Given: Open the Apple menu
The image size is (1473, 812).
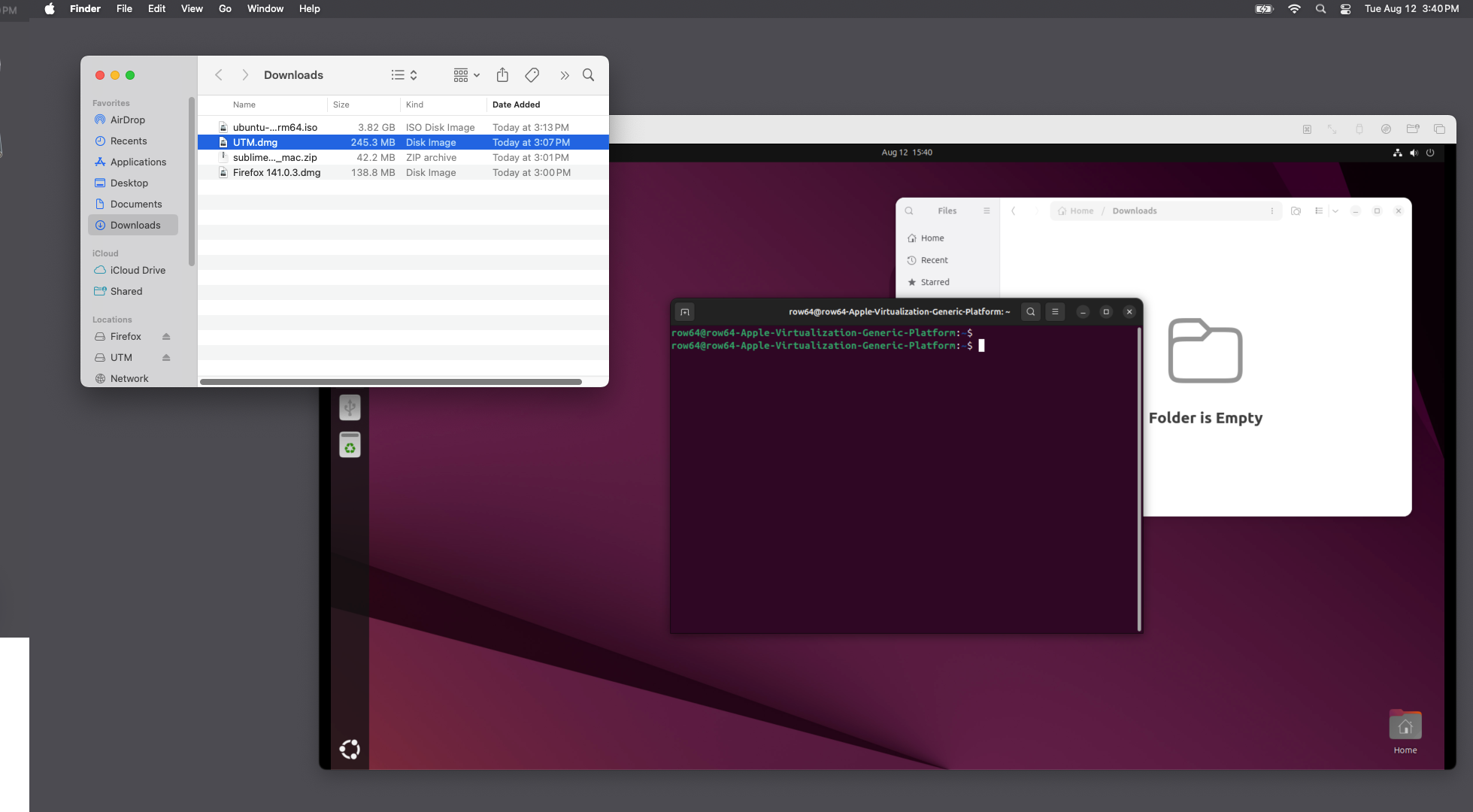Looking at the screenshot, I should pyautogui.click(x=50, y=9).
